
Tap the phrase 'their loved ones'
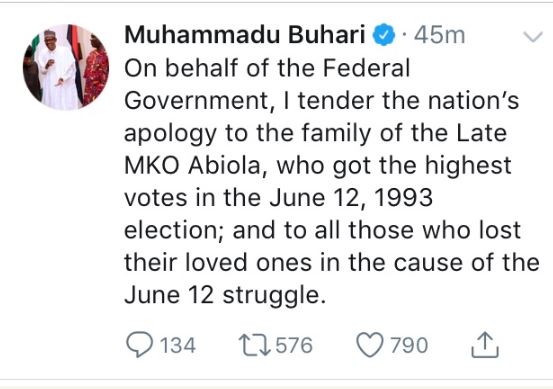(218, 262)
